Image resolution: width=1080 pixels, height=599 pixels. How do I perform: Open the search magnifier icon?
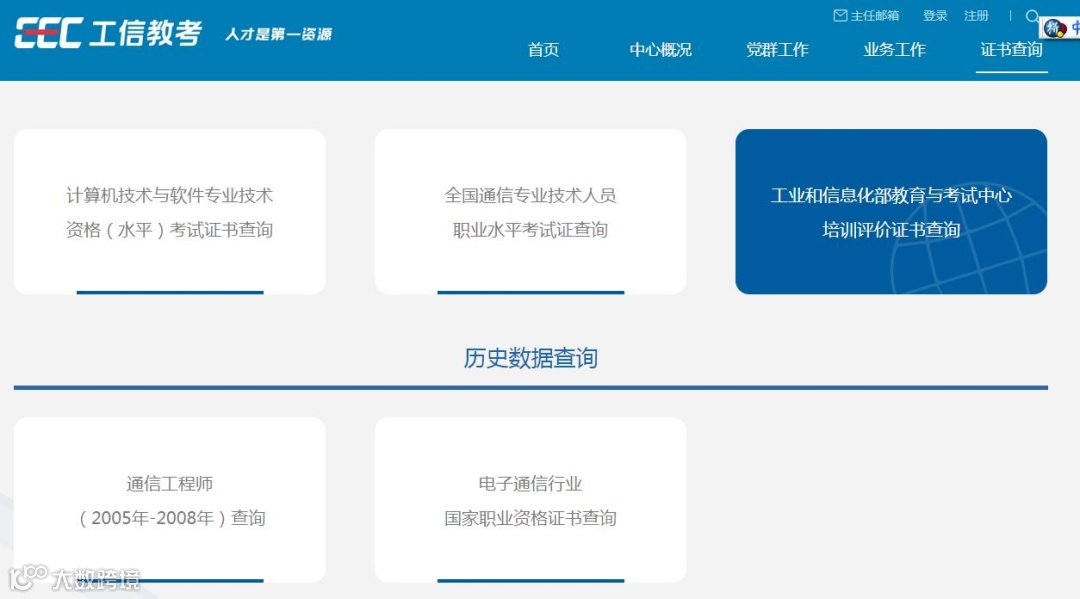[x=1032, y=16]
